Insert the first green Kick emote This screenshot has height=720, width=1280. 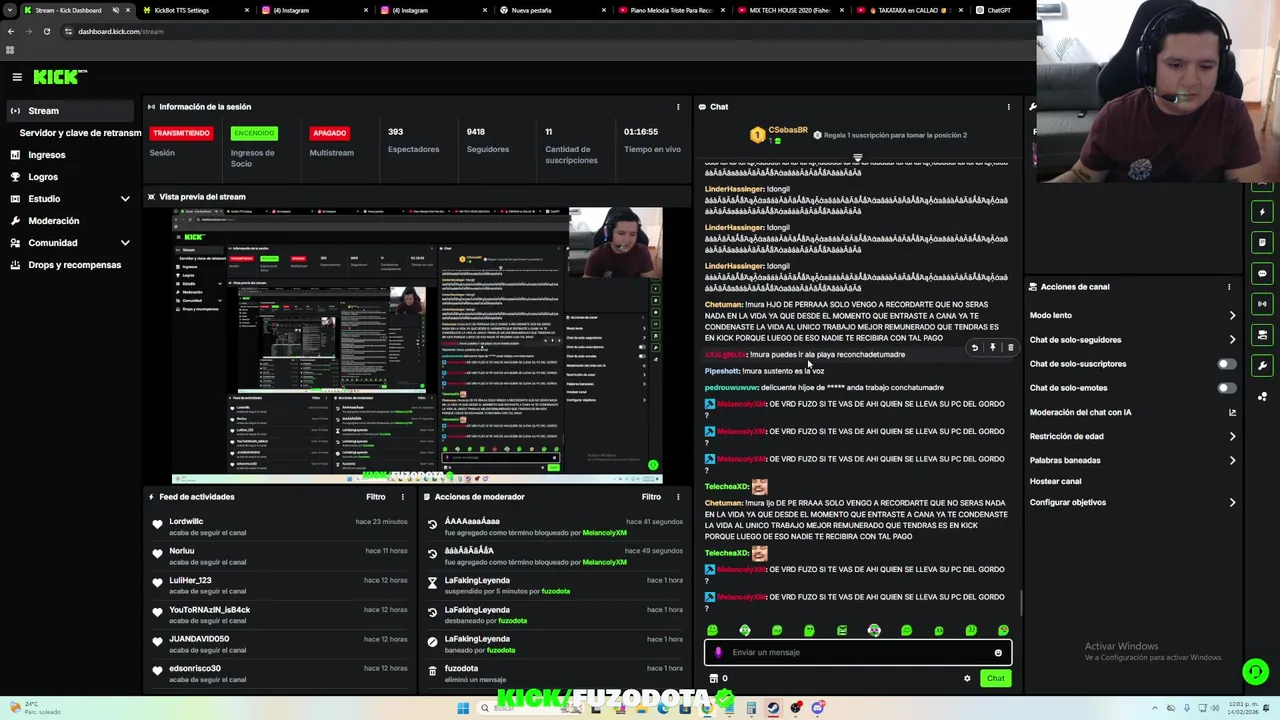pos(712,631)
